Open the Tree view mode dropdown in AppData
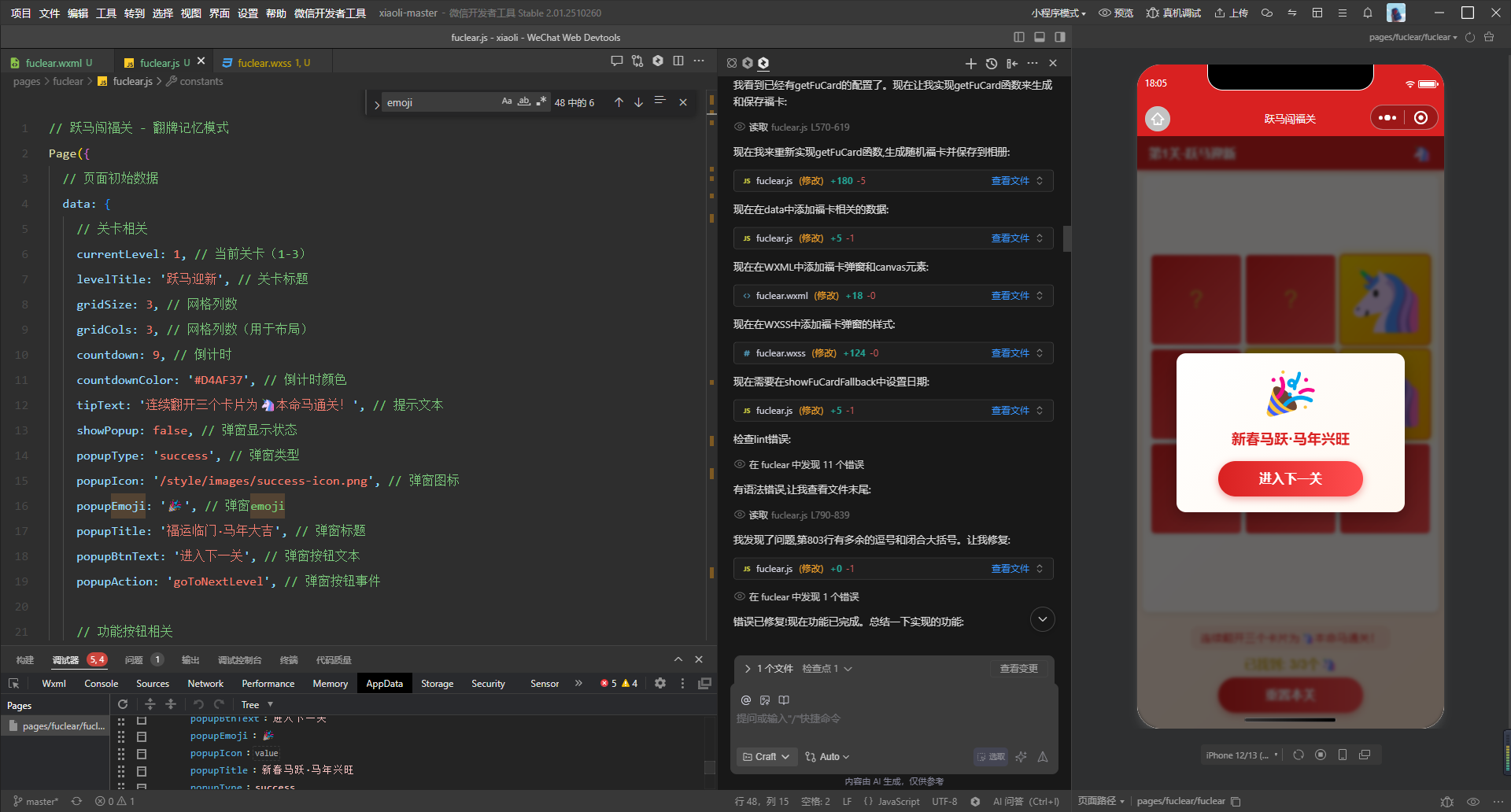Image resolution: width=1511 pixels, height=812 pixels. click(257, 704)
